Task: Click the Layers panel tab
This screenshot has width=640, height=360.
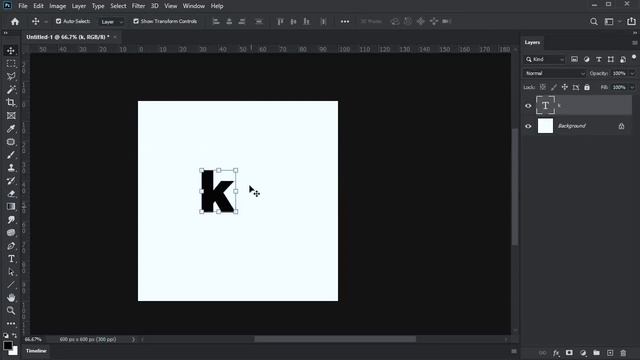Action: pyautogui.click(x=532, y=42)
